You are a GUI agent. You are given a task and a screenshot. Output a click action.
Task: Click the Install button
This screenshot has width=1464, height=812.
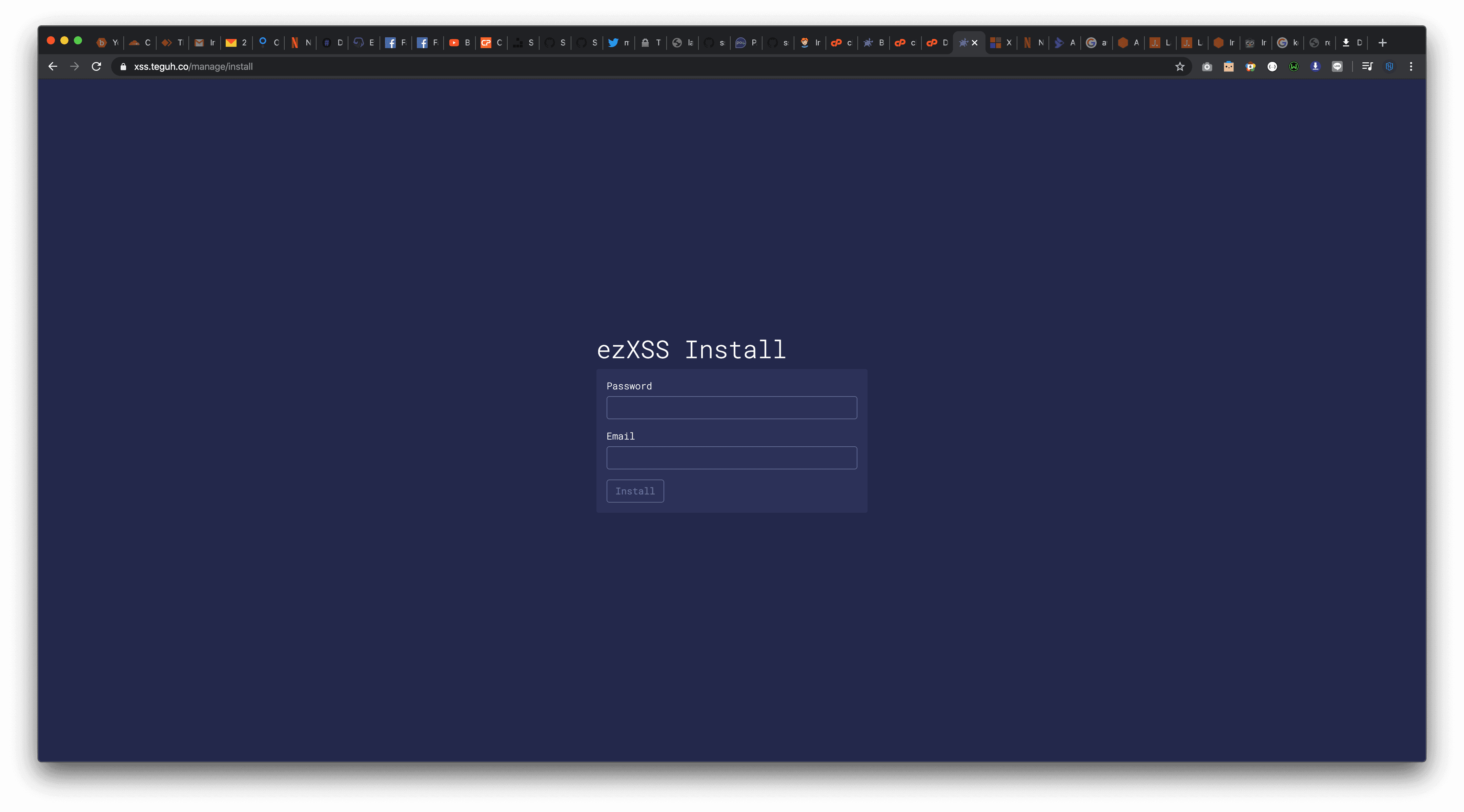tap(634, 491)
